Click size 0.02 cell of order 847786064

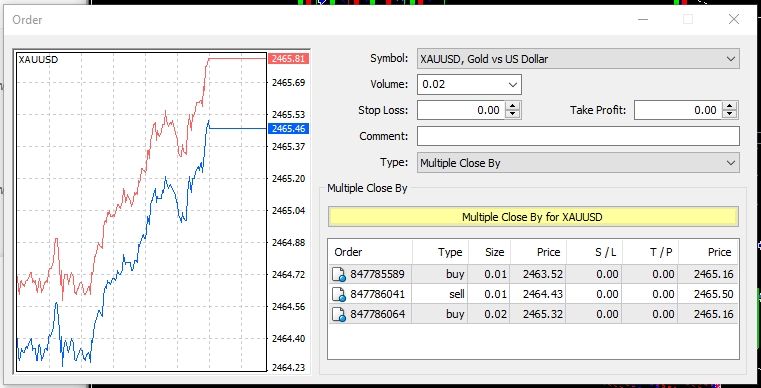[489, 314]
